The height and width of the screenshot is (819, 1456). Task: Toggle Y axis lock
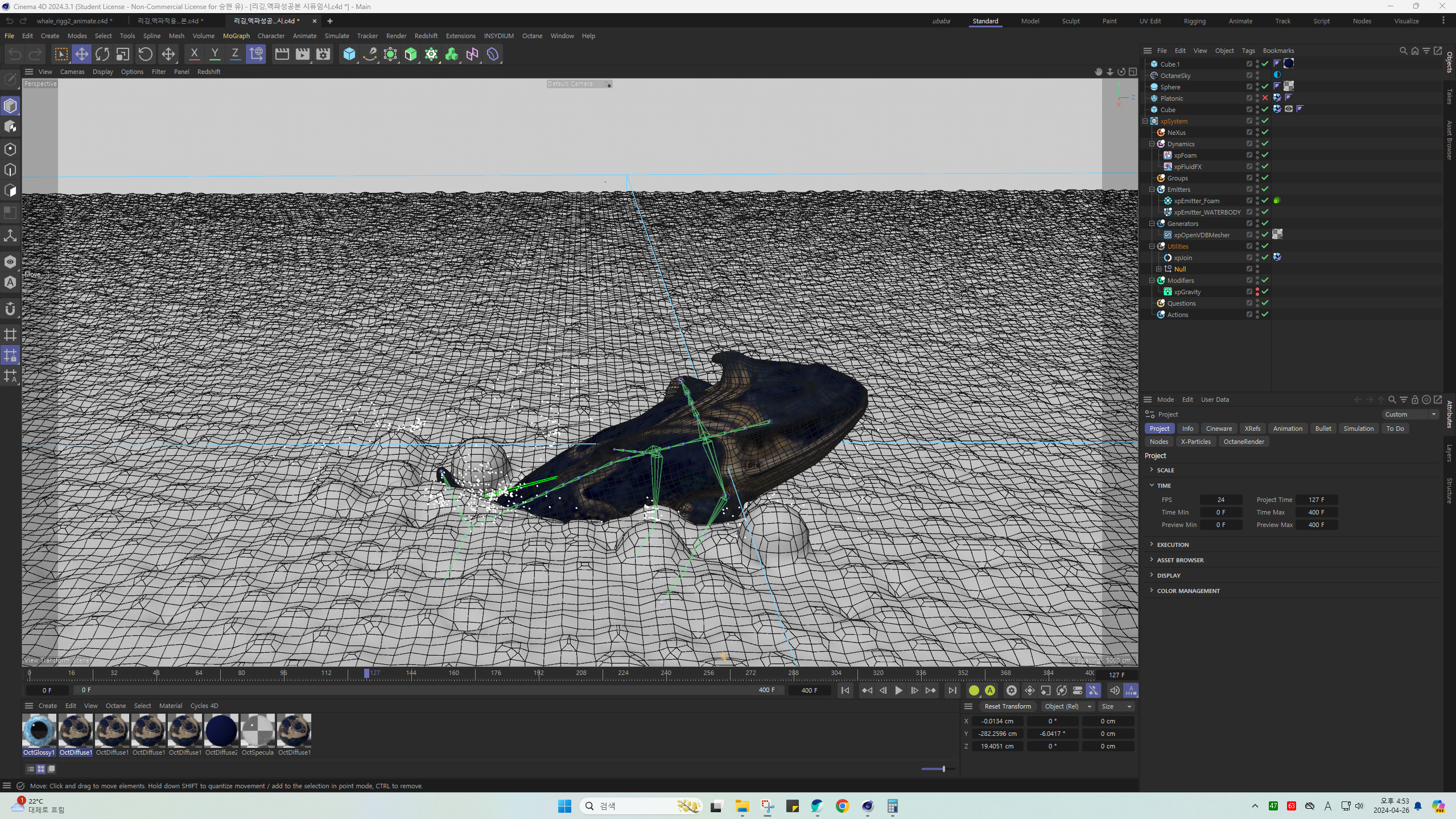(215, 55)
